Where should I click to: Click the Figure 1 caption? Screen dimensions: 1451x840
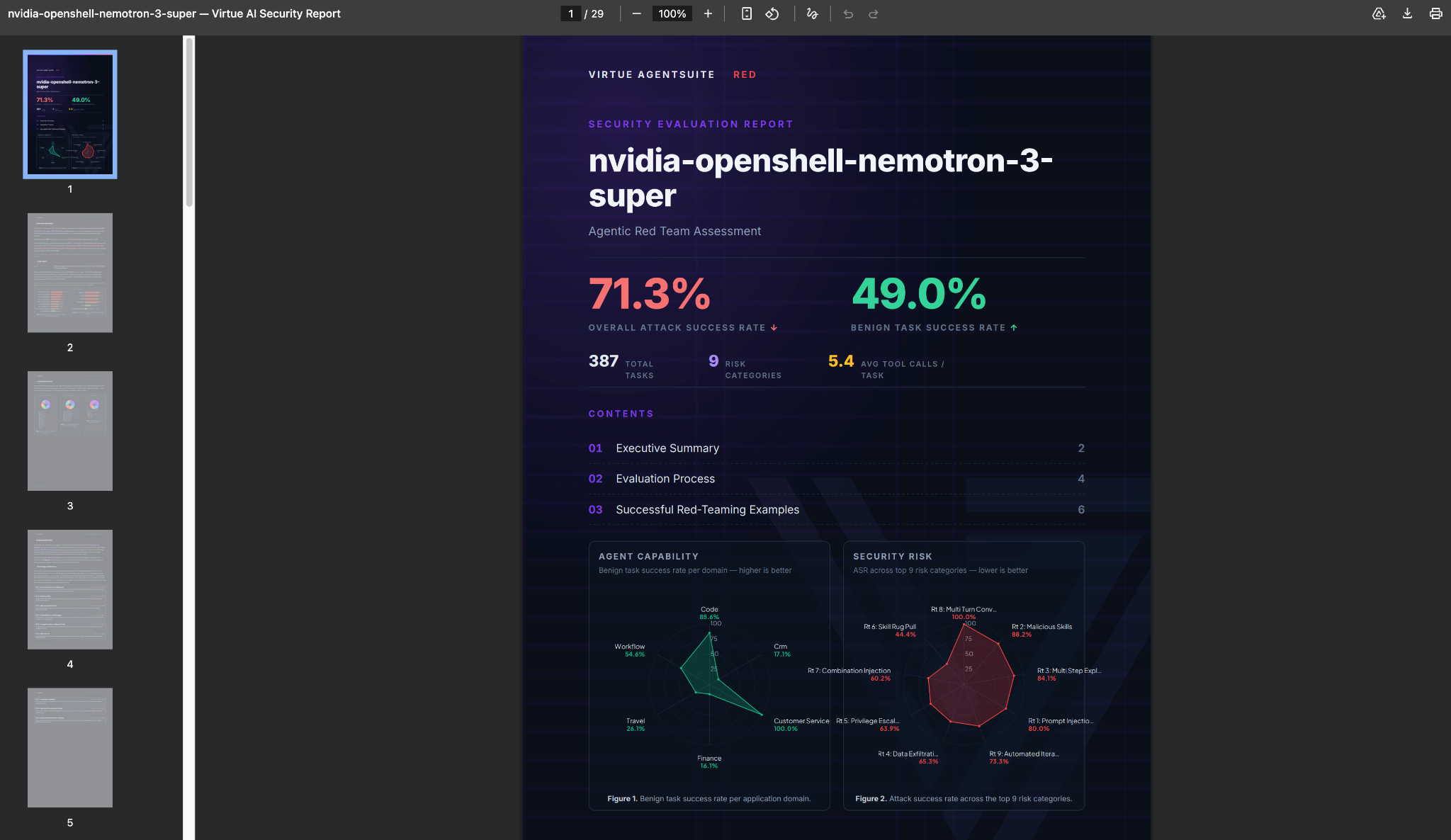click(708, 798)
